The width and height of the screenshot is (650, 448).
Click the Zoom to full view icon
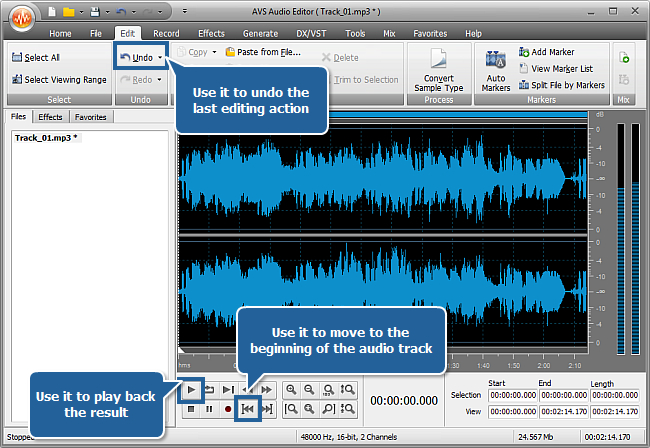[328, 390]
